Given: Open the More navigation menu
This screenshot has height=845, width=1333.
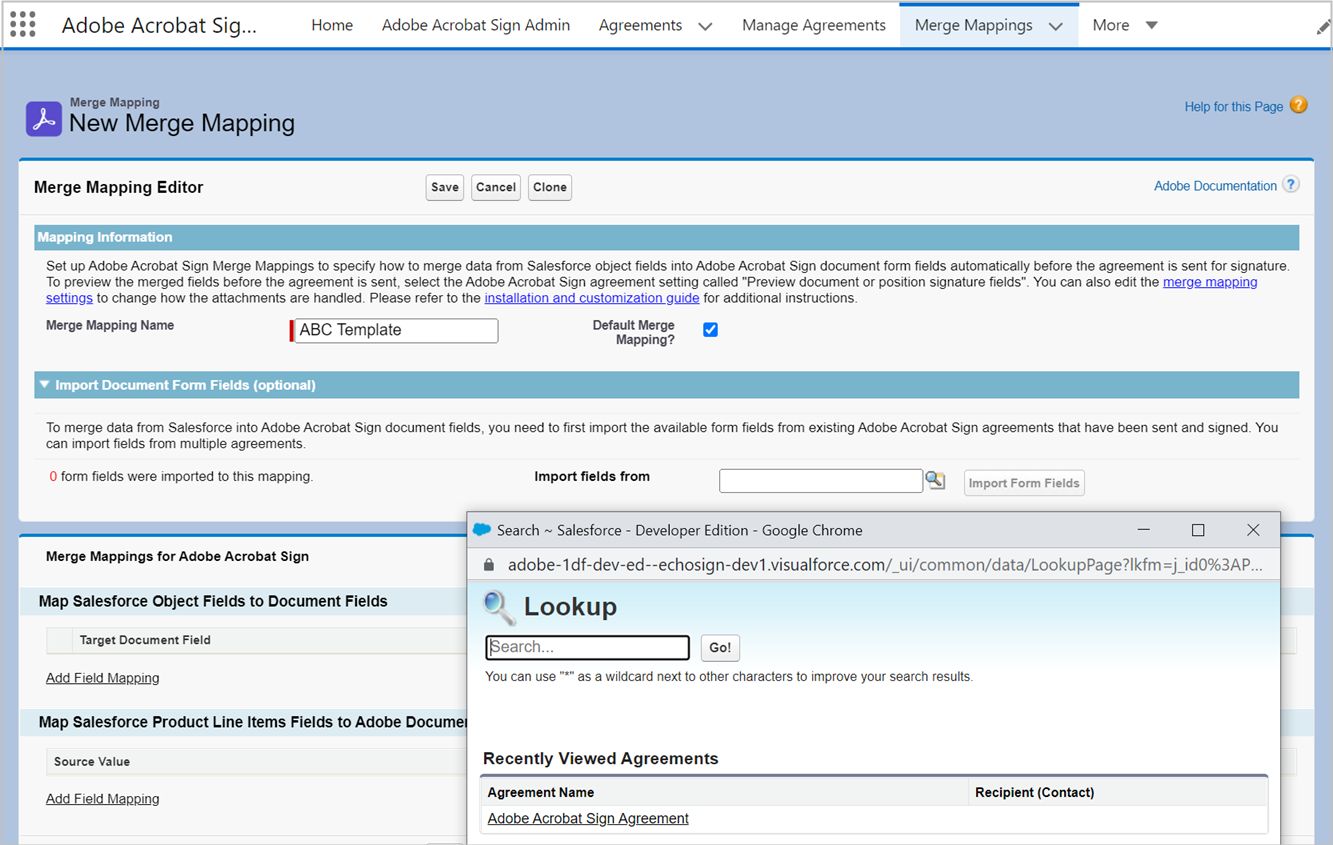Looking at the screenshot, I should click(x=1111, y=25).
